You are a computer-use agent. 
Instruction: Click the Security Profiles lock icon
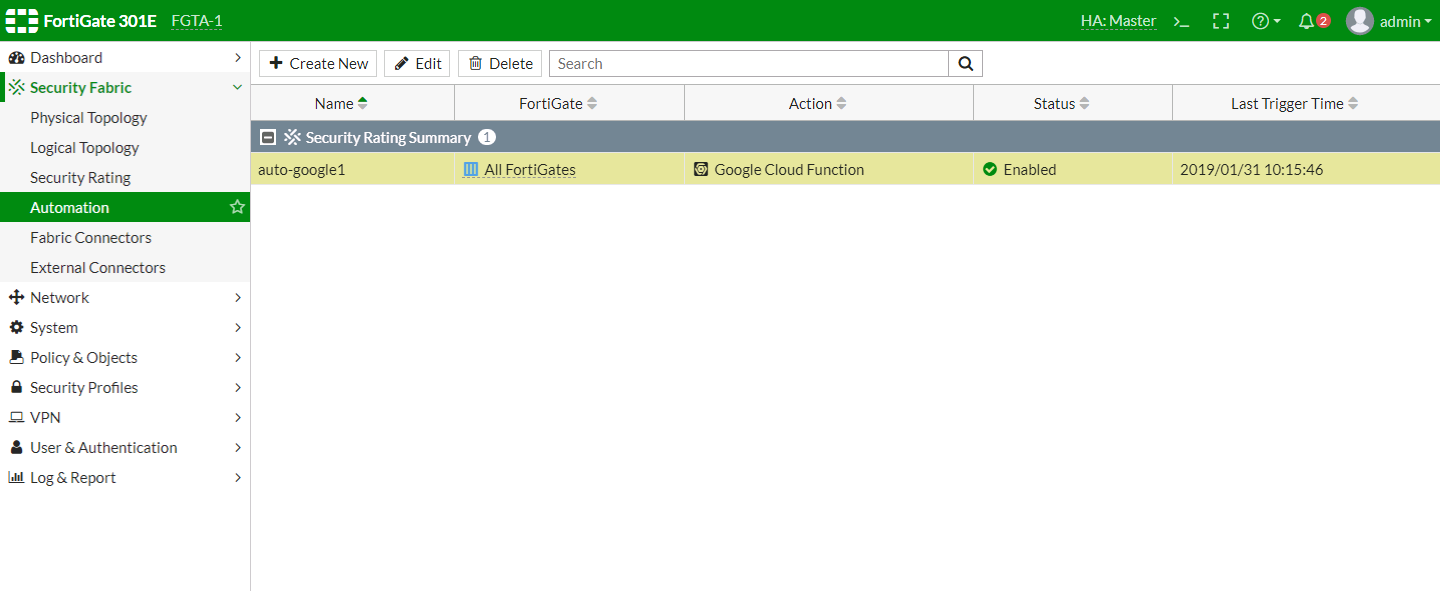(16, 387)
